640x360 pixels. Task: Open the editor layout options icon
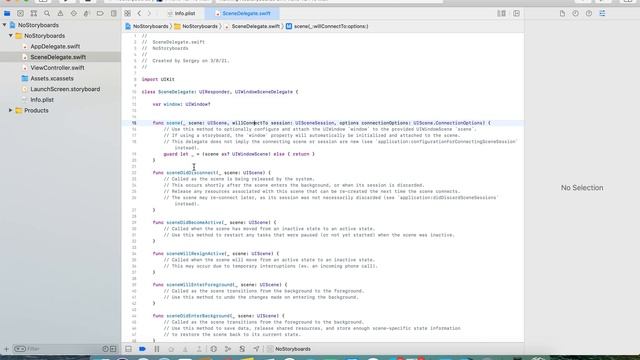pyautogui.click(x=501, y=13)
